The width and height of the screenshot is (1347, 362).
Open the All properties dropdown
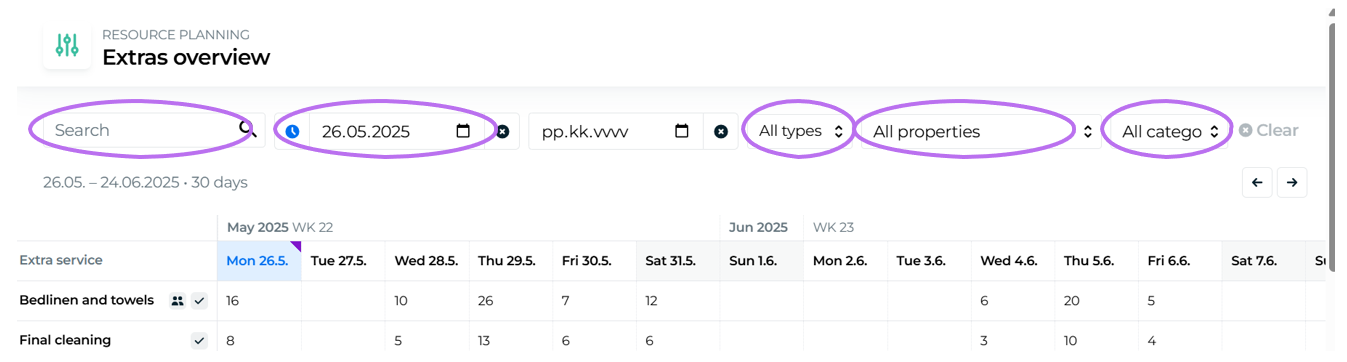[x=980, y=131]
